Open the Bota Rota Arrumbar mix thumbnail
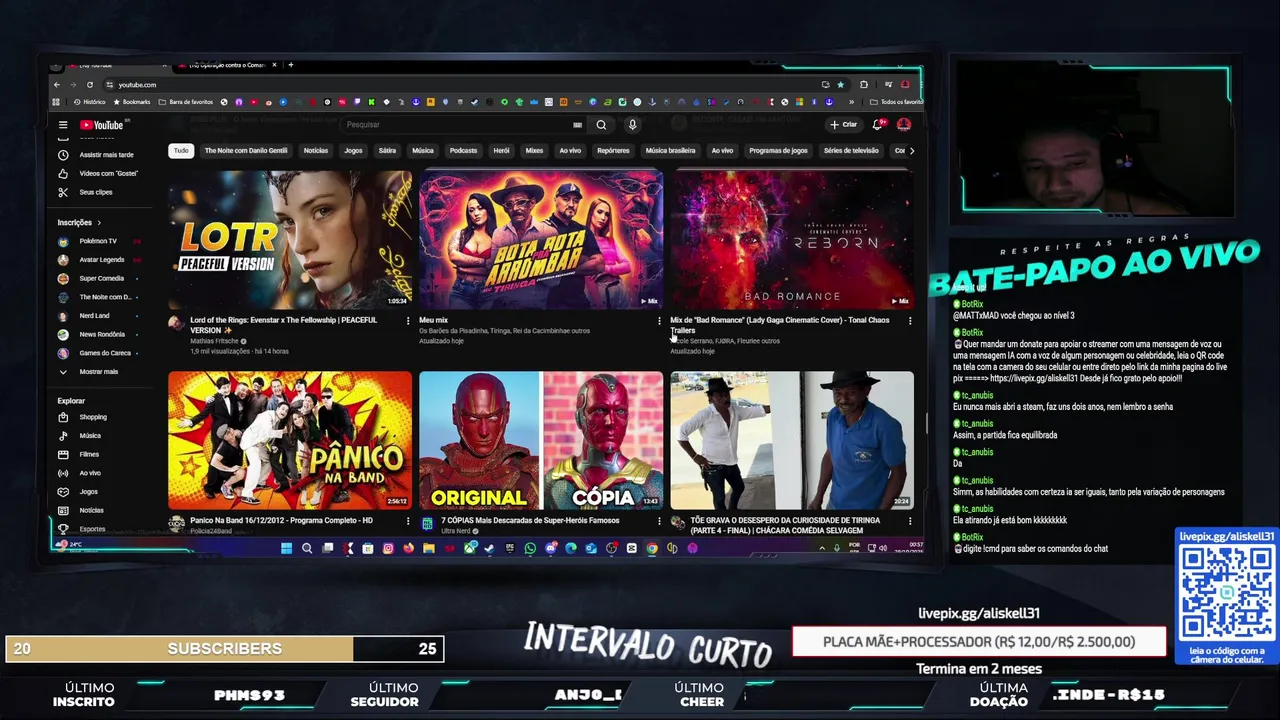The image size is (1280, 720). (541, 239)
